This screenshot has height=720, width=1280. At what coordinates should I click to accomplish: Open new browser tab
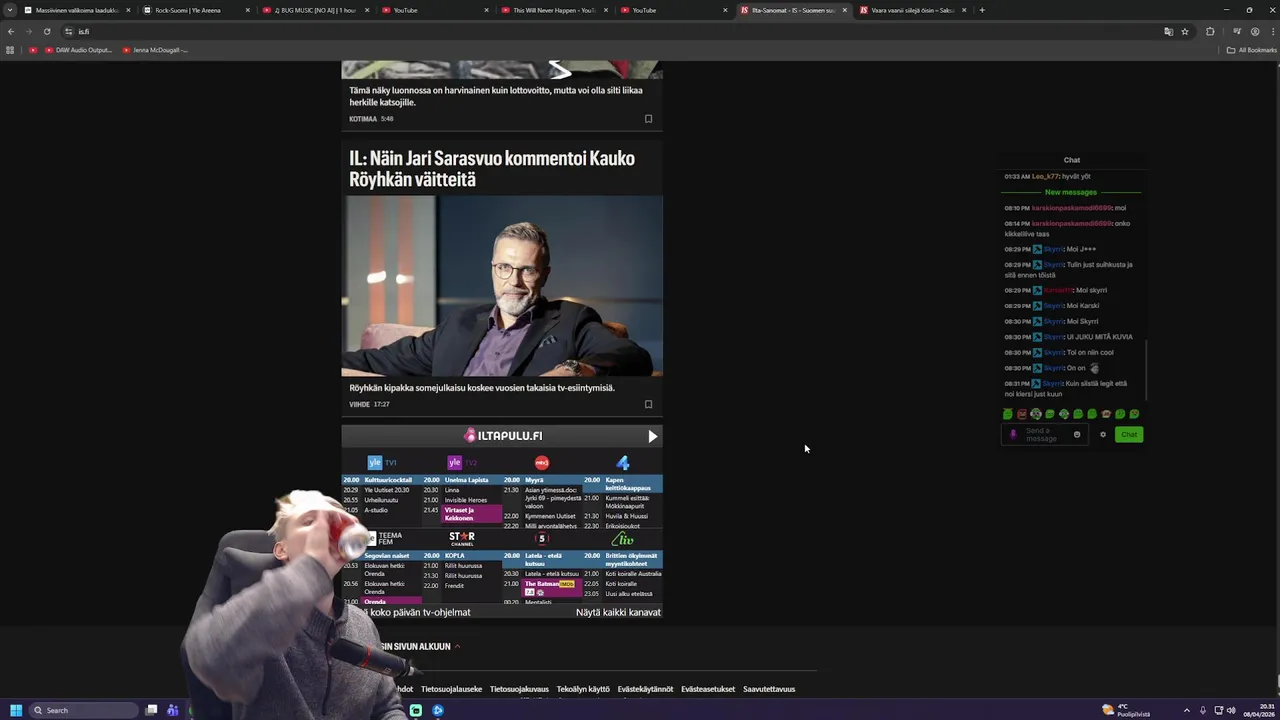point(982,10)
